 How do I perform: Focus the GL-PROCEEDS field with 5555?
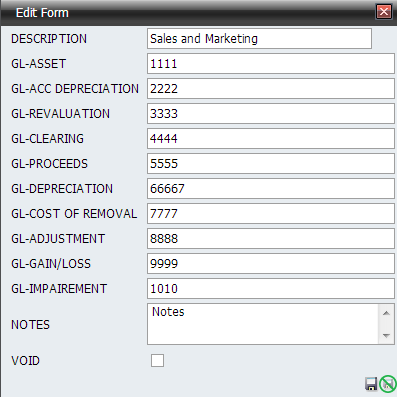pos(271,164)
